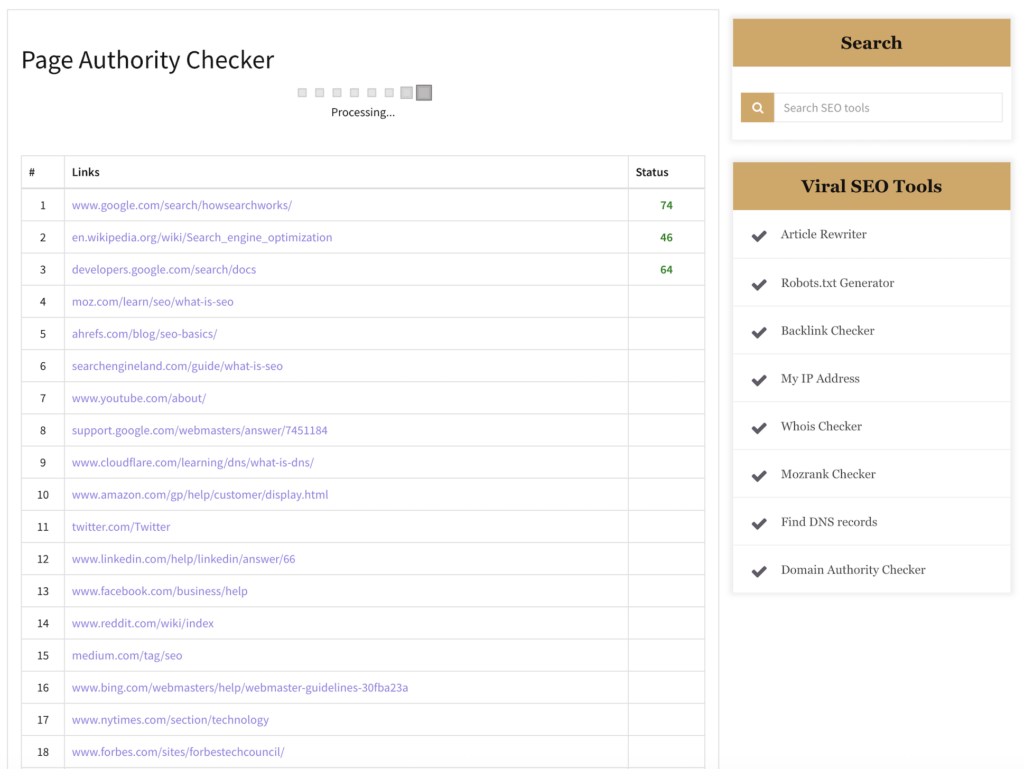Click the checkmark icon beside Backlink Checker

tap(759, 330)
